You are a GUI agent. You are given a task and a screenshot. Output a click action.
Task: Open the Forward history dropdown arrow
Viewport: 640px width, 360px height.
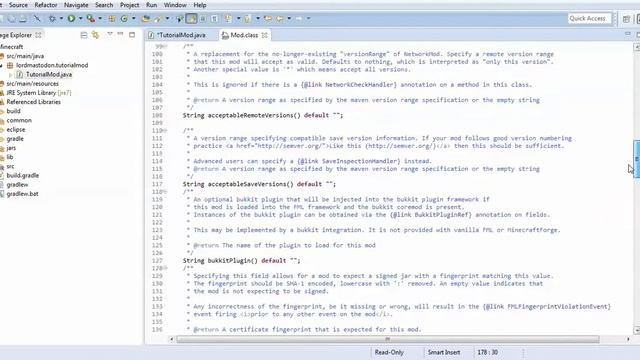[x=308, y=18]
